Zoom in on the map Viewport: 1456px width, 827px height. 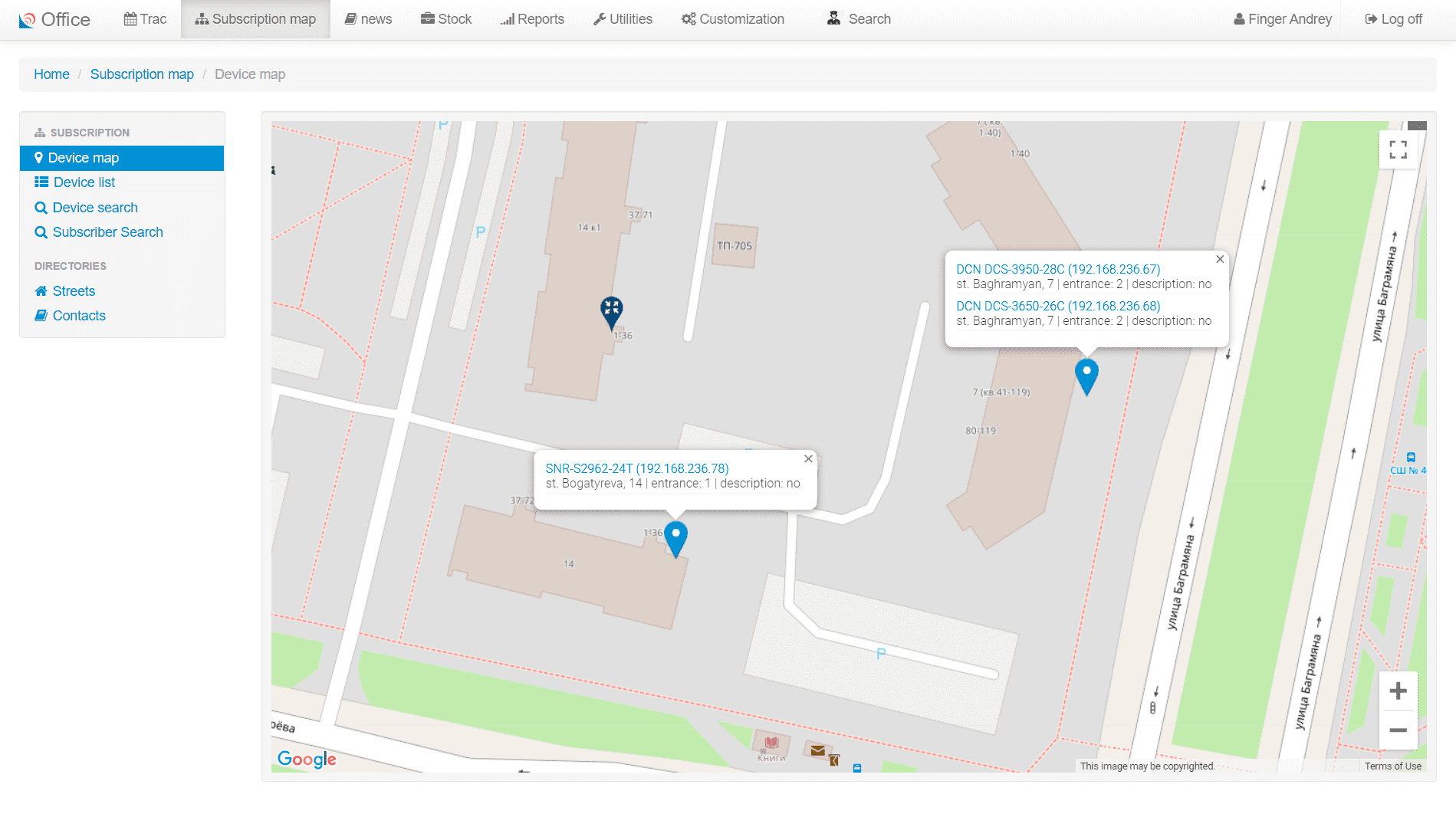tap(1398, 691)
